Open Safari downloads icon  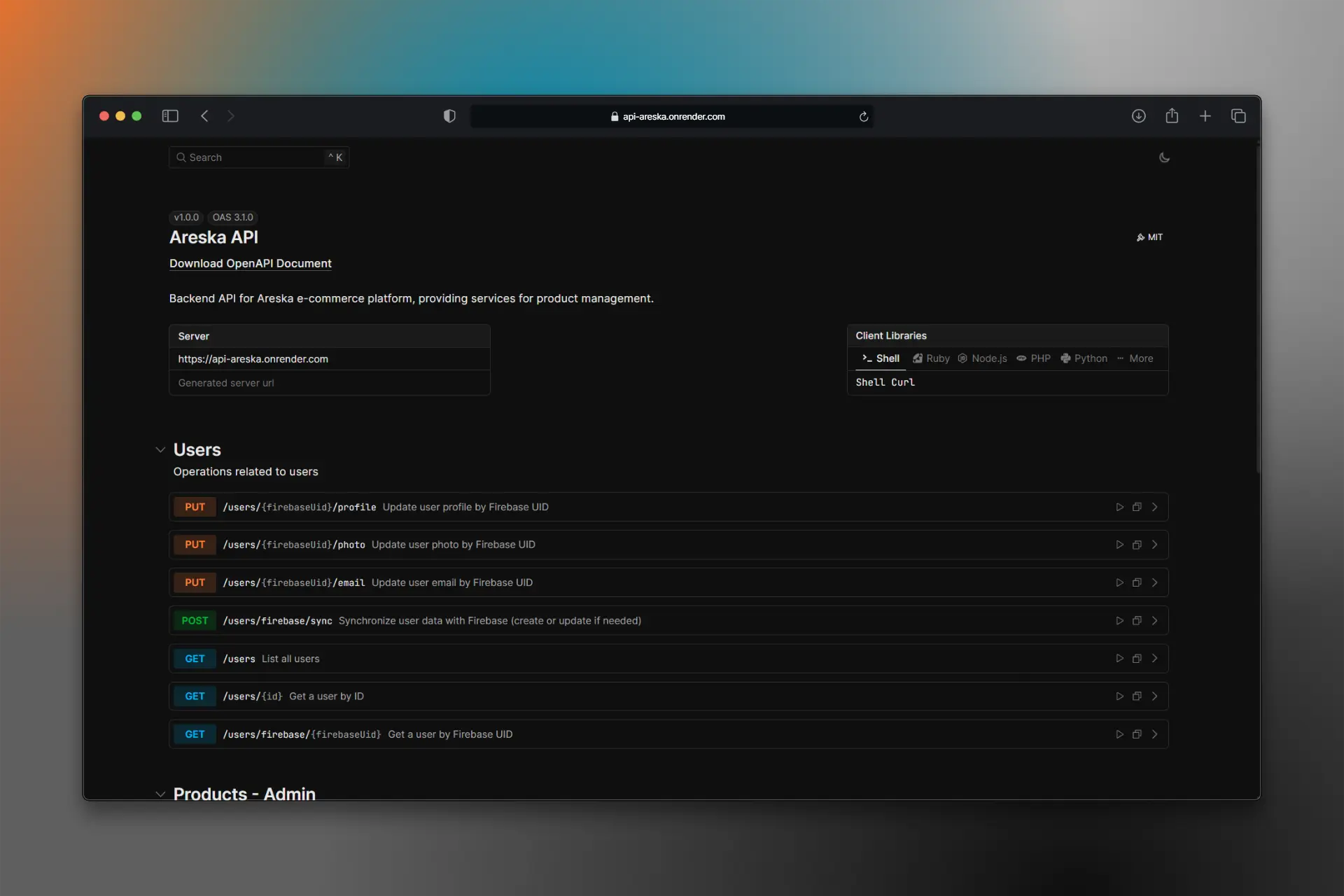1139,116
